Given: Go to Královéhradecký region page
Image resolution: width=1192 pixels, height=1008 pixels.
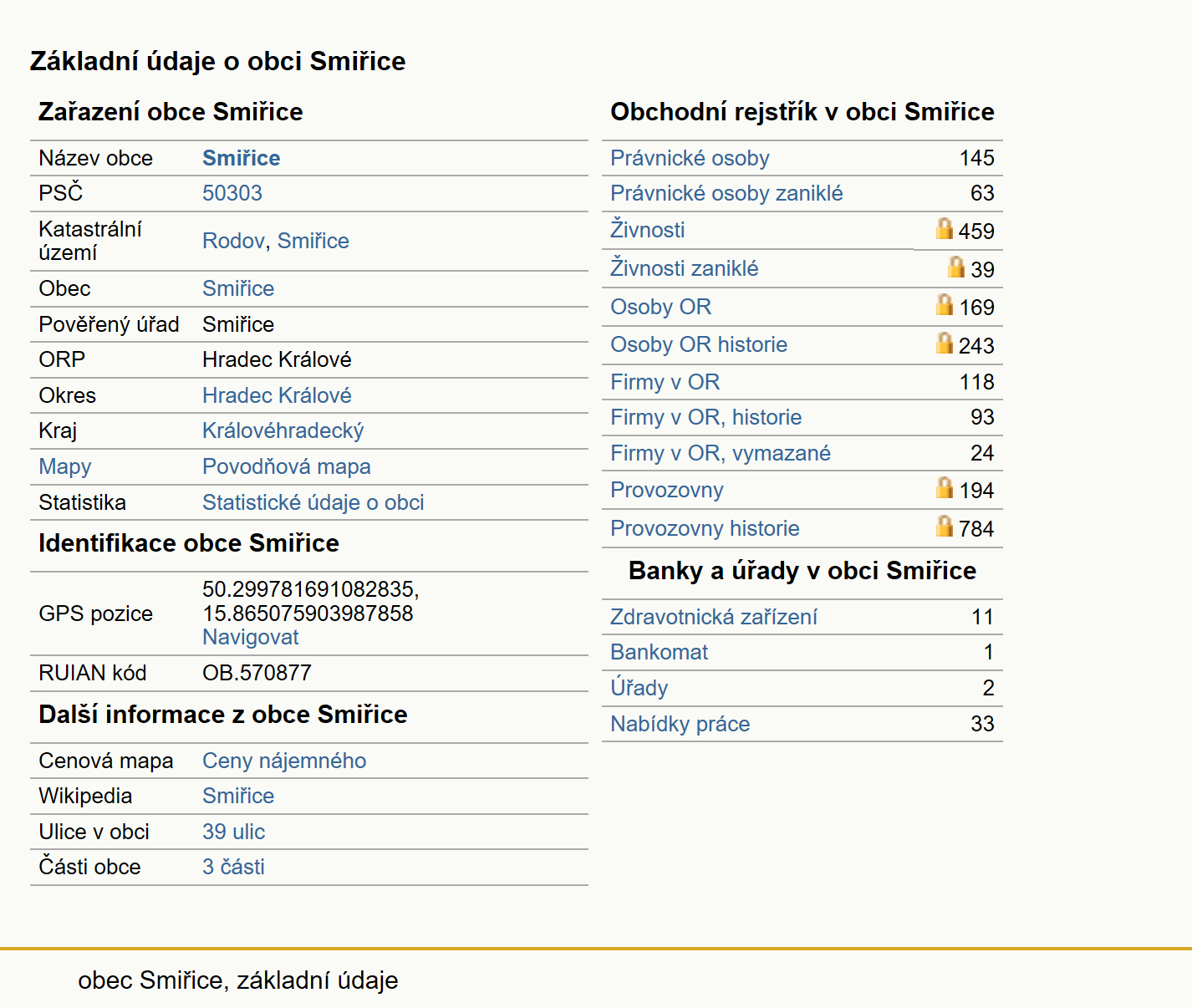Looking at the screenshot, I should 283,430.
